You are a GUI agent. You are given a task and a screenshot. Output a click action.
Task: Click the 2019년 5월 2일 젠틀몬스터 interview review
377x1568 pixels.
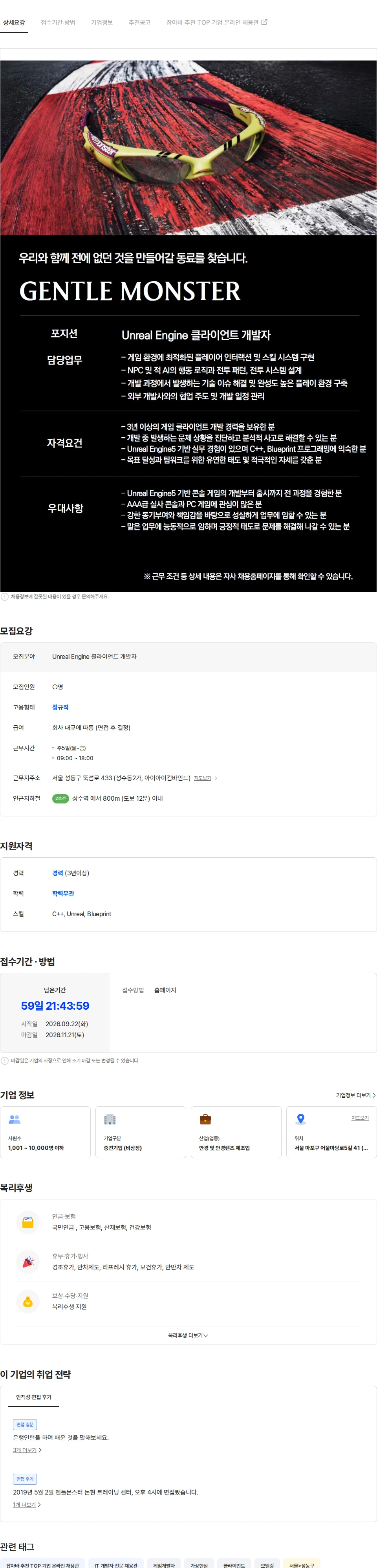click(x=105, y=1492)
